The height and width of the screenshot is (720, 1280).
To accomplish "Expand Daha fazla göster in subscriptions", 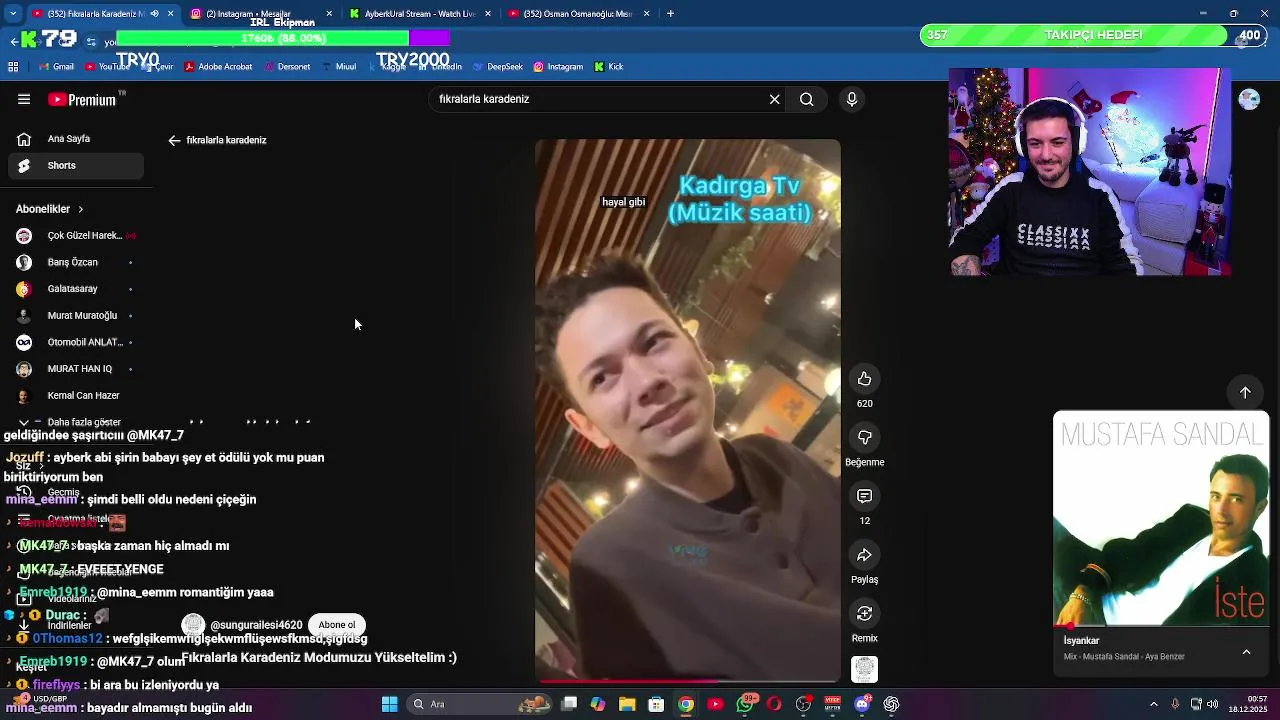I will pyautogui.click(x=75, y=422).
